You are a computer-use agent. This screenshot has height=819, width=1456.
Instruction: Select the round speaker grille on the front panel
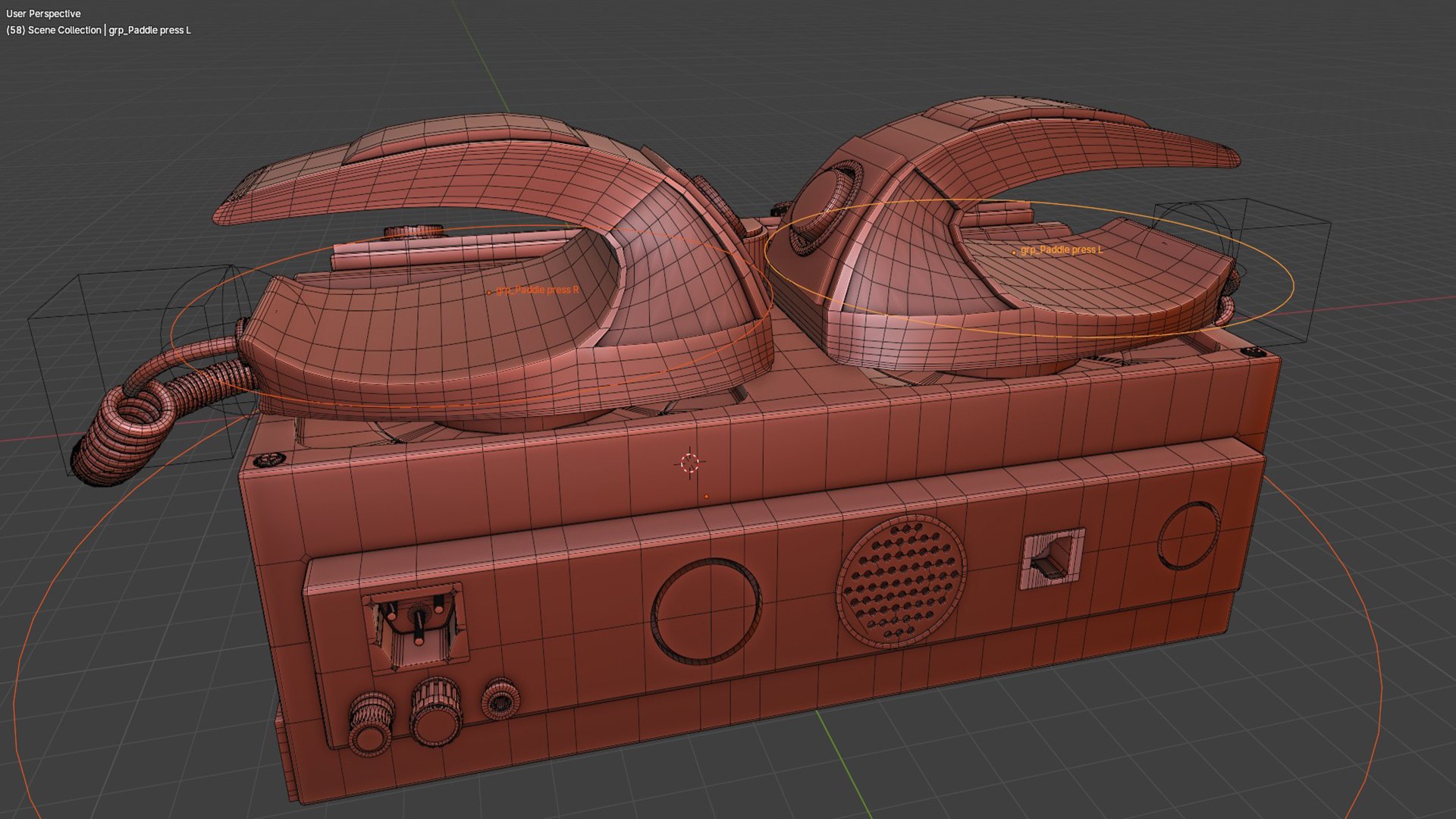tap(901, 580)
